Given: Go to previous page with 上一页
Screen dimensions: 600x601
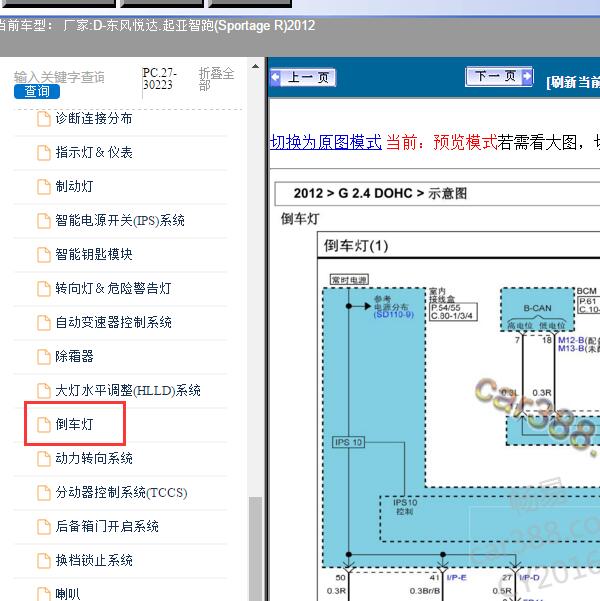Looking at the screenshot, I should coord(303,77).
